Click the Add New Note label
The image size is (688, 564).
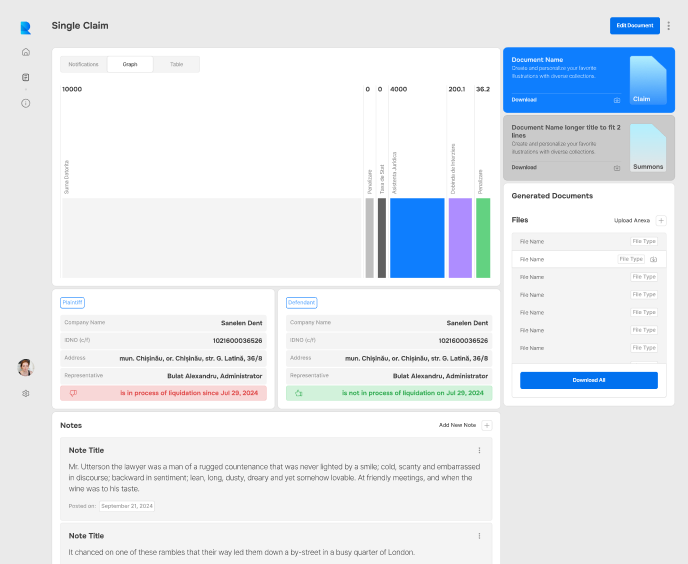[x=457, y=425]
